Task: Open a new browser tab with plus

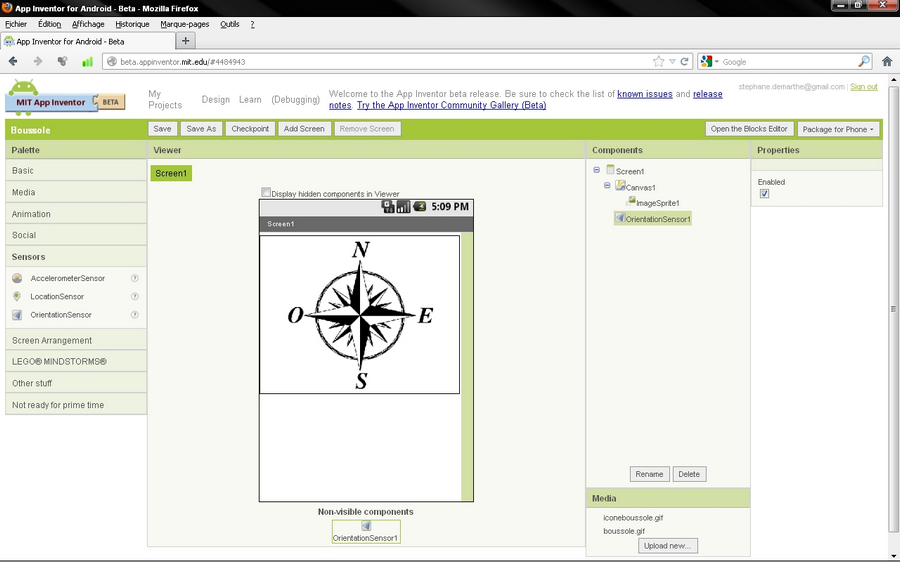Action: 186,41
